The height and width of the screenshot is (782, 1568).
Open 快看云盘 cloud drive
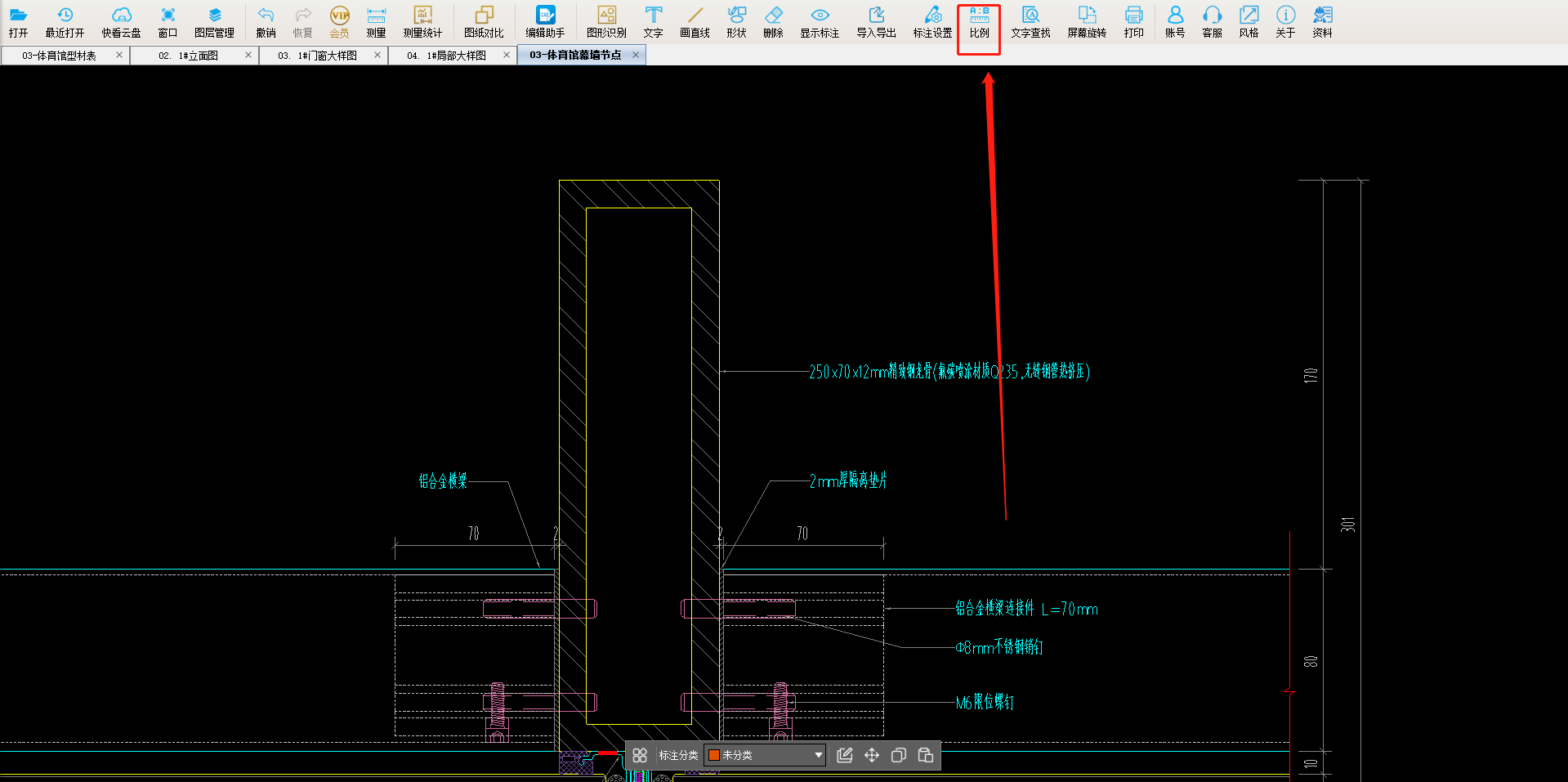point(121,22)
